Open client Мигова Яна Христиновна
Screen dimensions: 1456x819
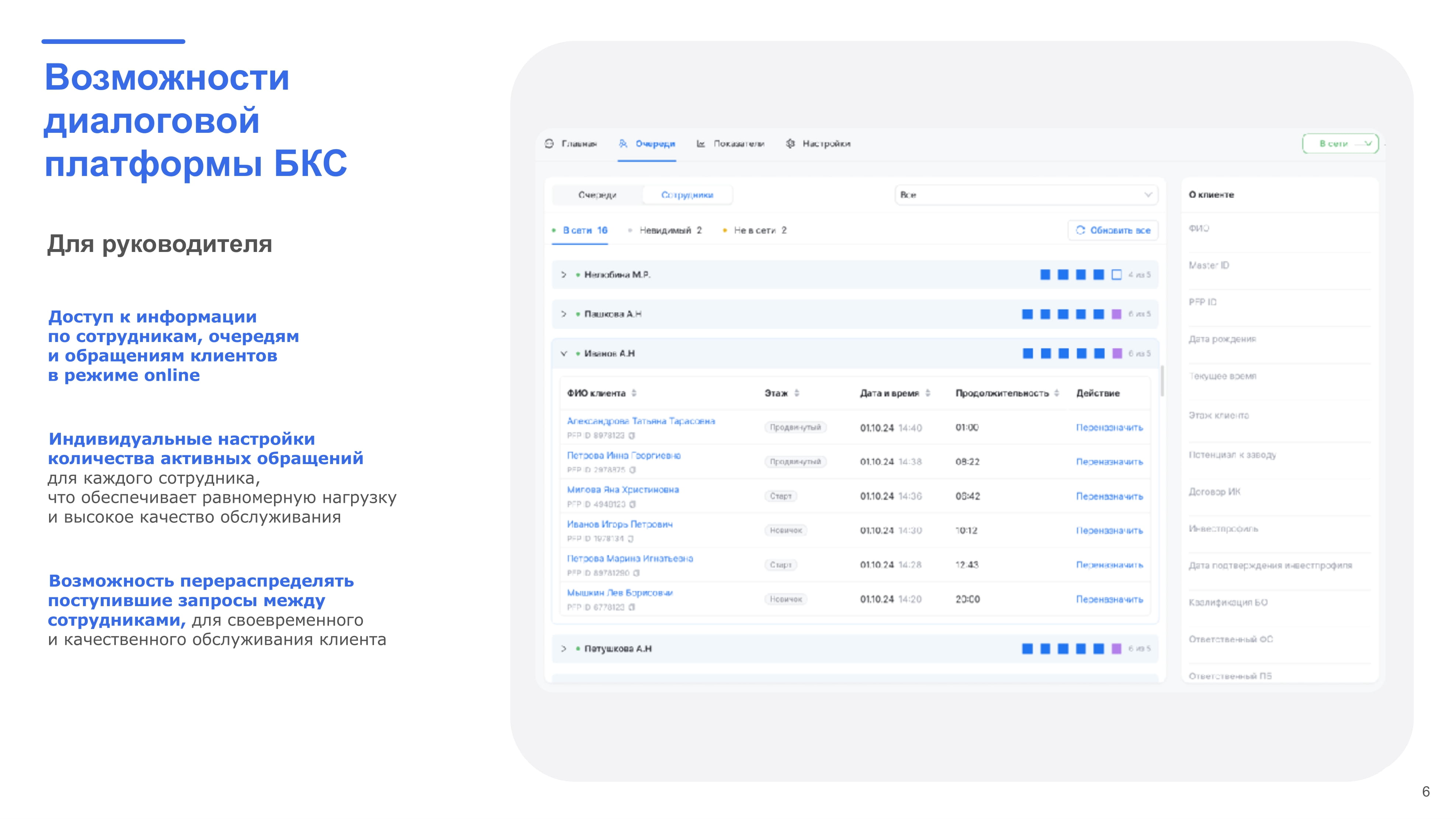[623, 490]
